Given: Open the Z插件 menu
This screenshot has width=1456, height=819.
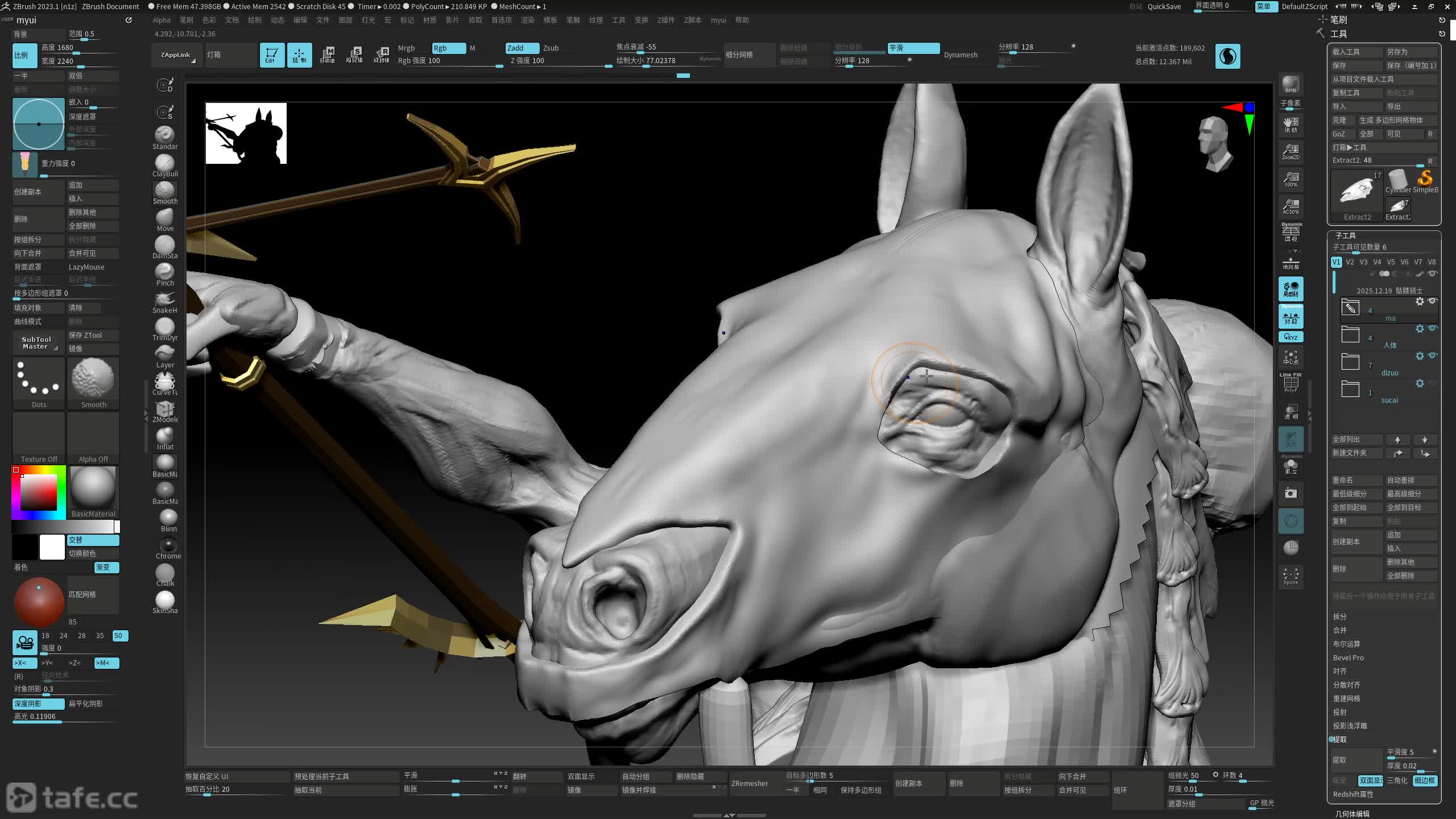Looking at the screenshot, I should click(665, 20).
